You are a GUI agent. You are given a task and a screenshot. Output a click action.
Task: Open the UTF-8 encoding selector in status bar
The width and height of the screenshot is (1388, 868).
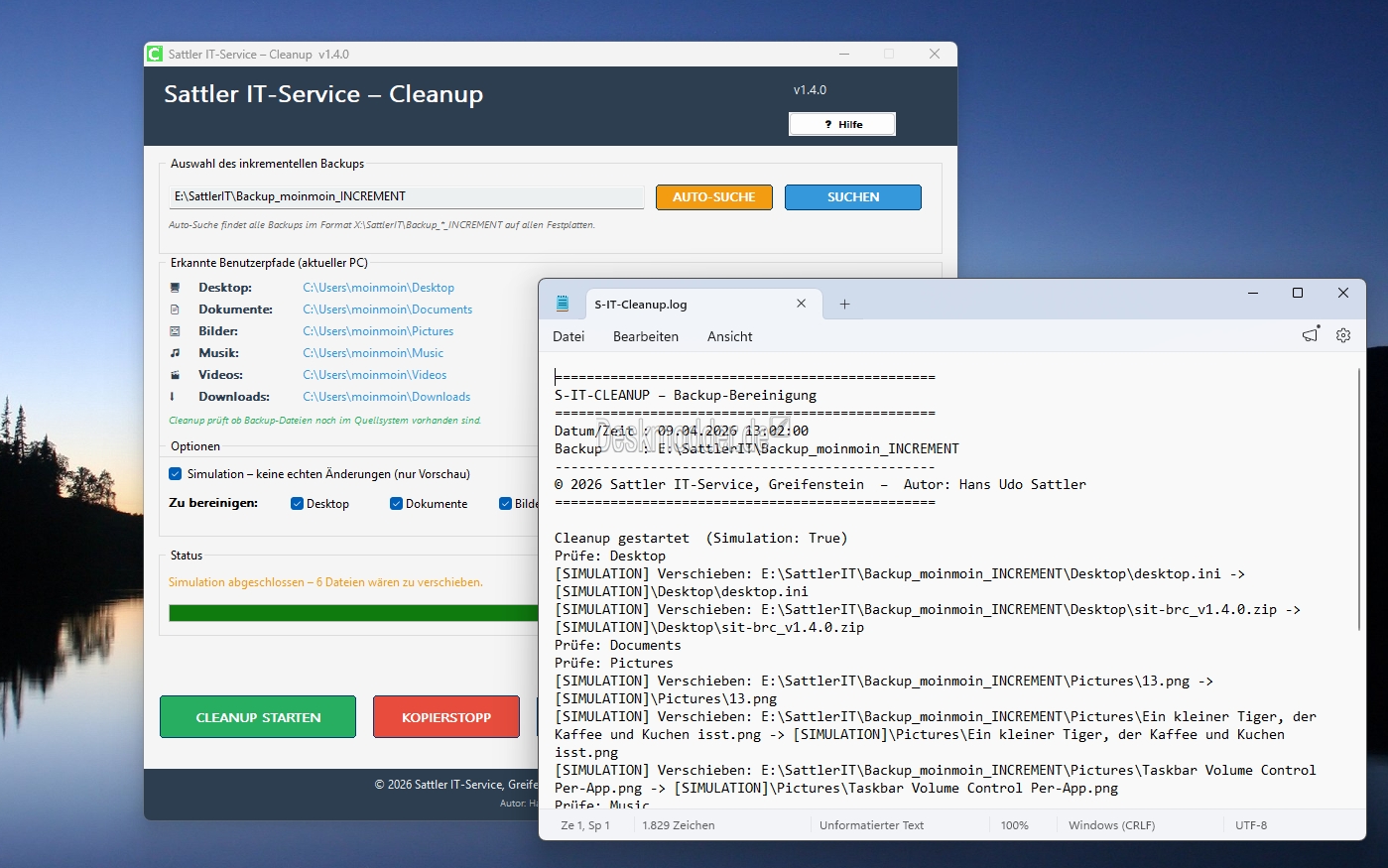click(1250, 825)
